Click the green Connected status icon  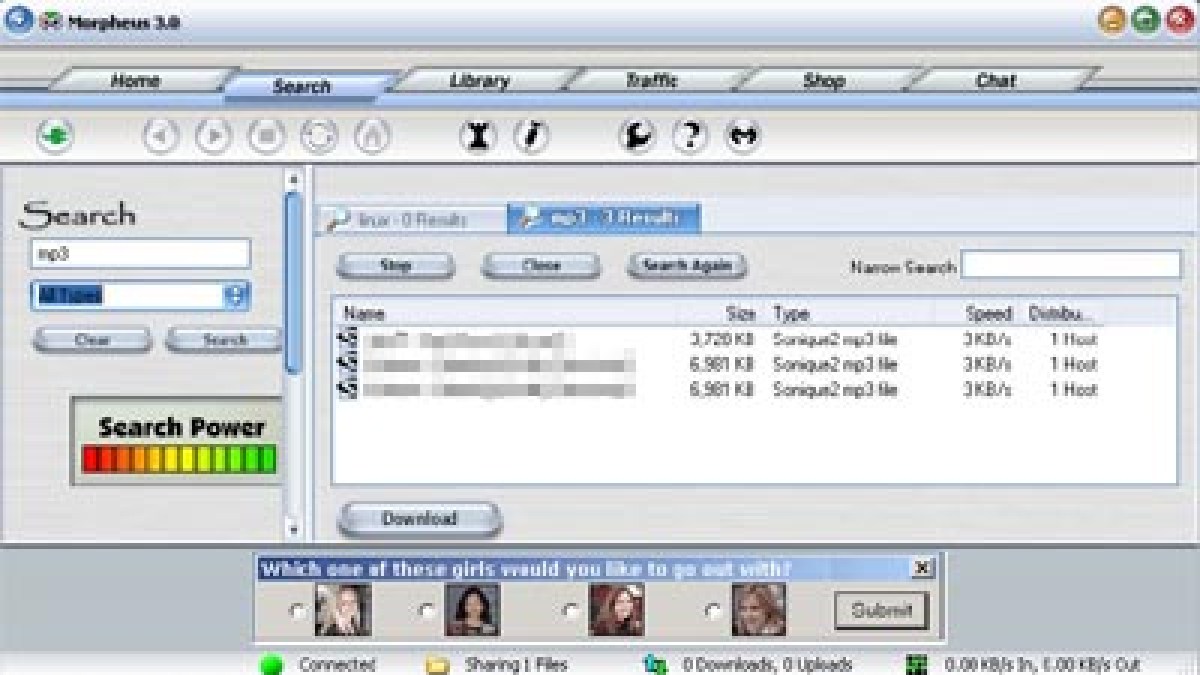pyautogui.click(x=271, y=664)
